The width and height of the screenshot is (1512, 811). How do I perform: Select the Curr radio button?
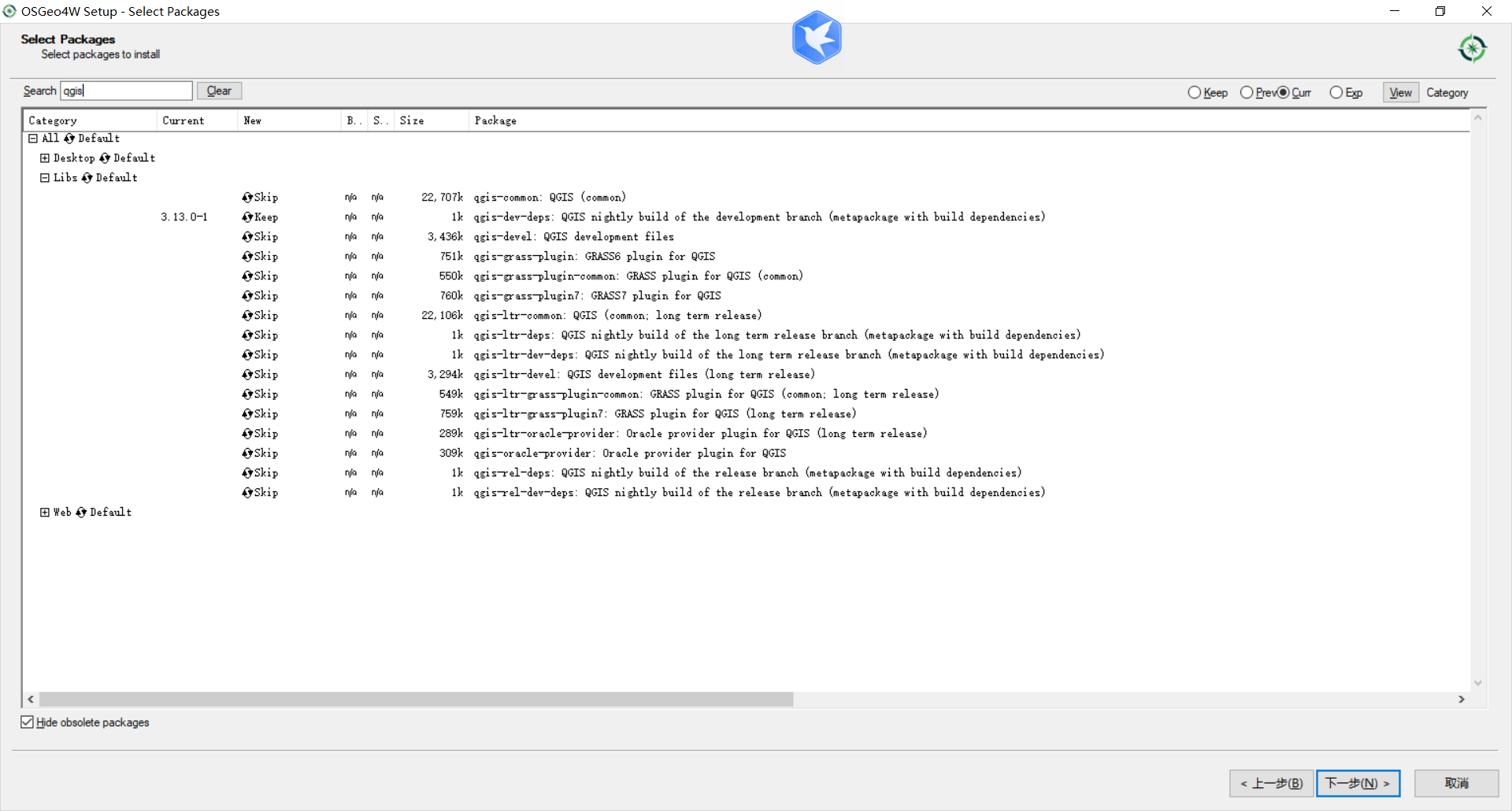pyautogui.click(x=1284, y=93)
